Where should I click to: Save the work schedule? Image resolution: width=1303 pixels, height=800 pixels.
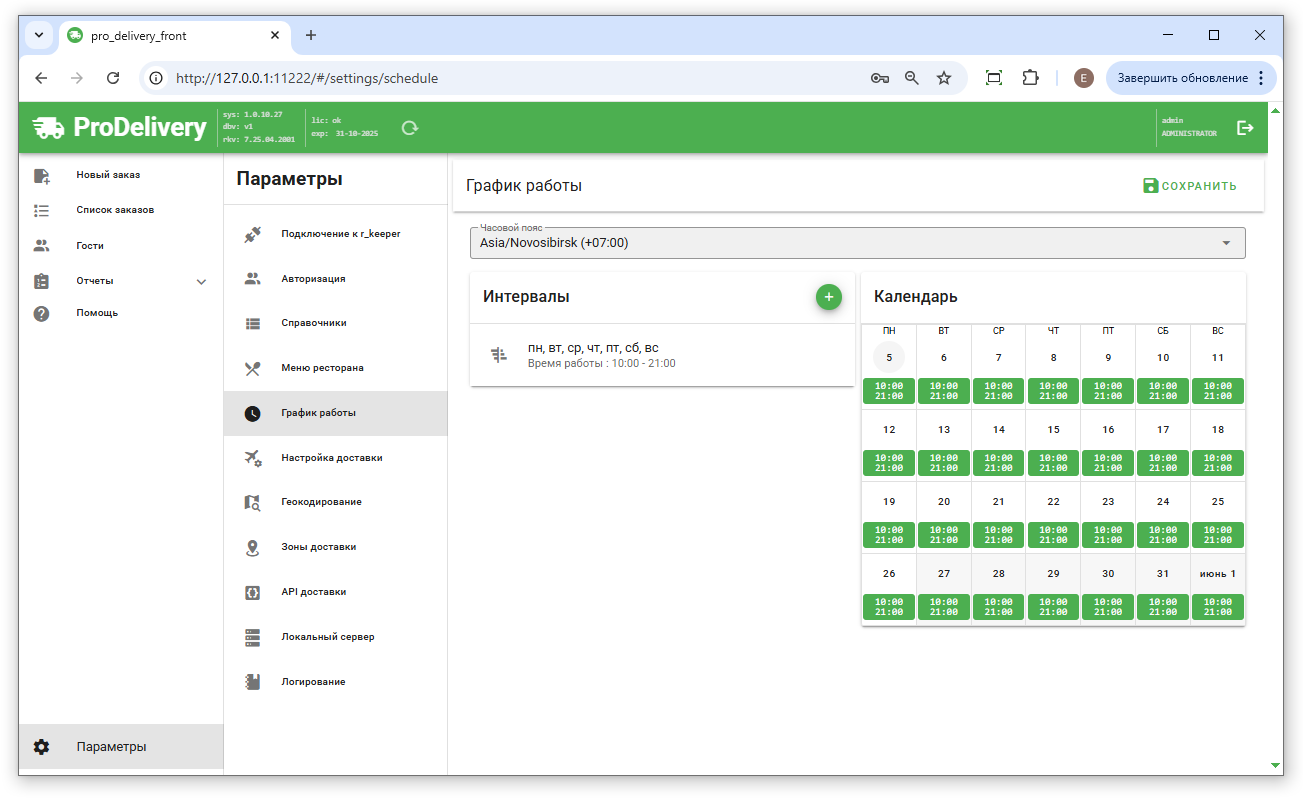(x=1190, y=186)
